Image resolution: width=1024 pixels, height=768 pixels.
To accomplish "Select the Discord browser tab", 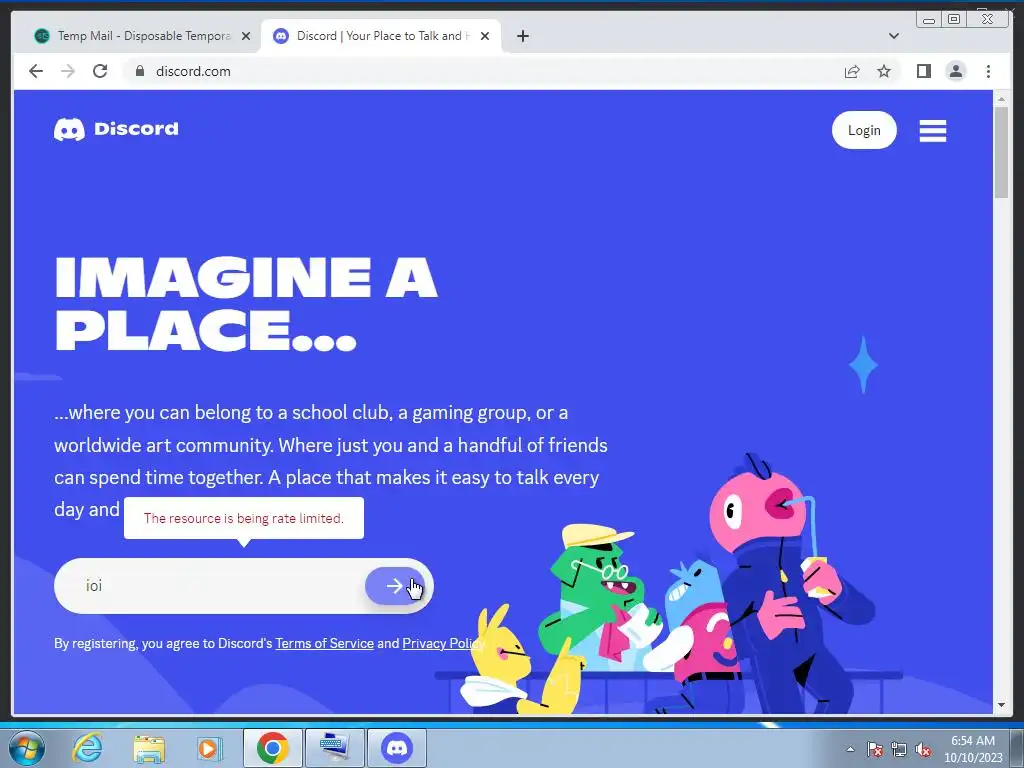I will click(x=381, y=36).
